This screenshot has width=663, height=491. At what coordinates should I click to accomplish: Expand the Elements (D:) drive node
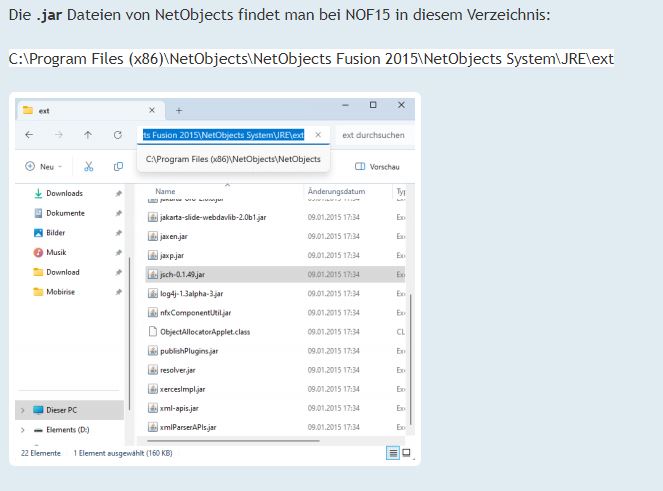tap(23, 429)
